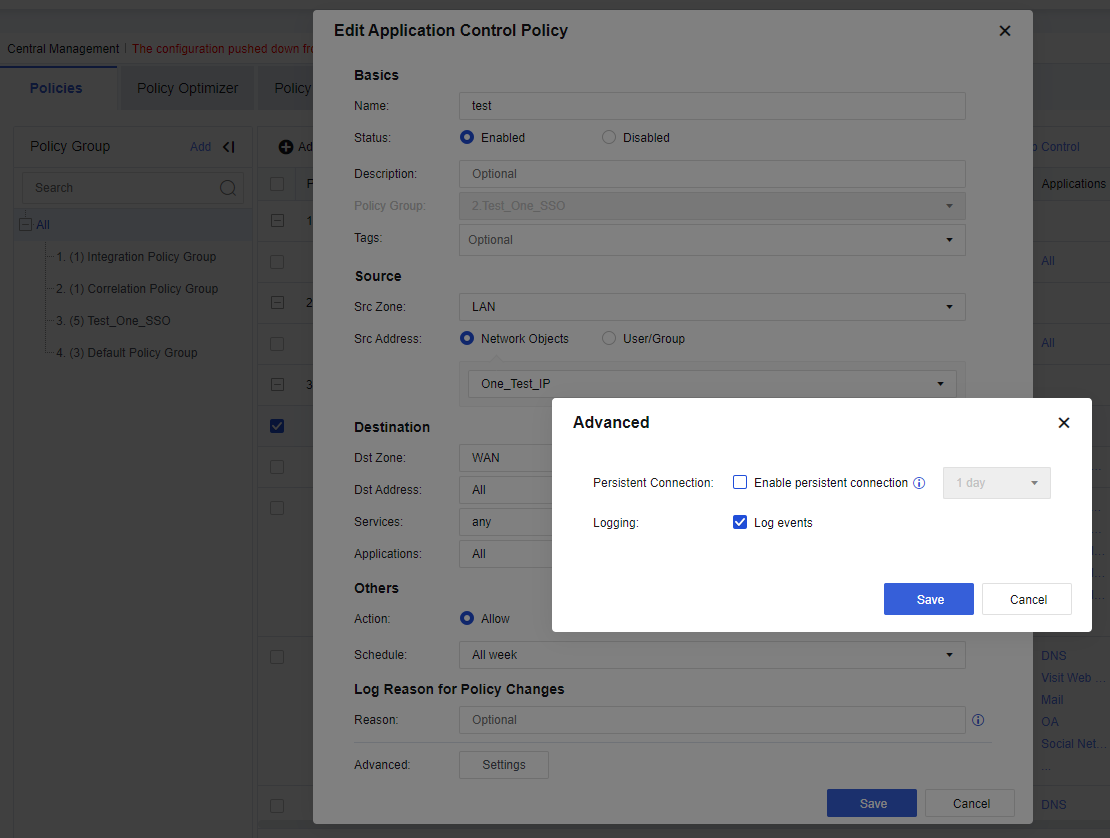Choose User/Group source address radio

pos(609,338)
